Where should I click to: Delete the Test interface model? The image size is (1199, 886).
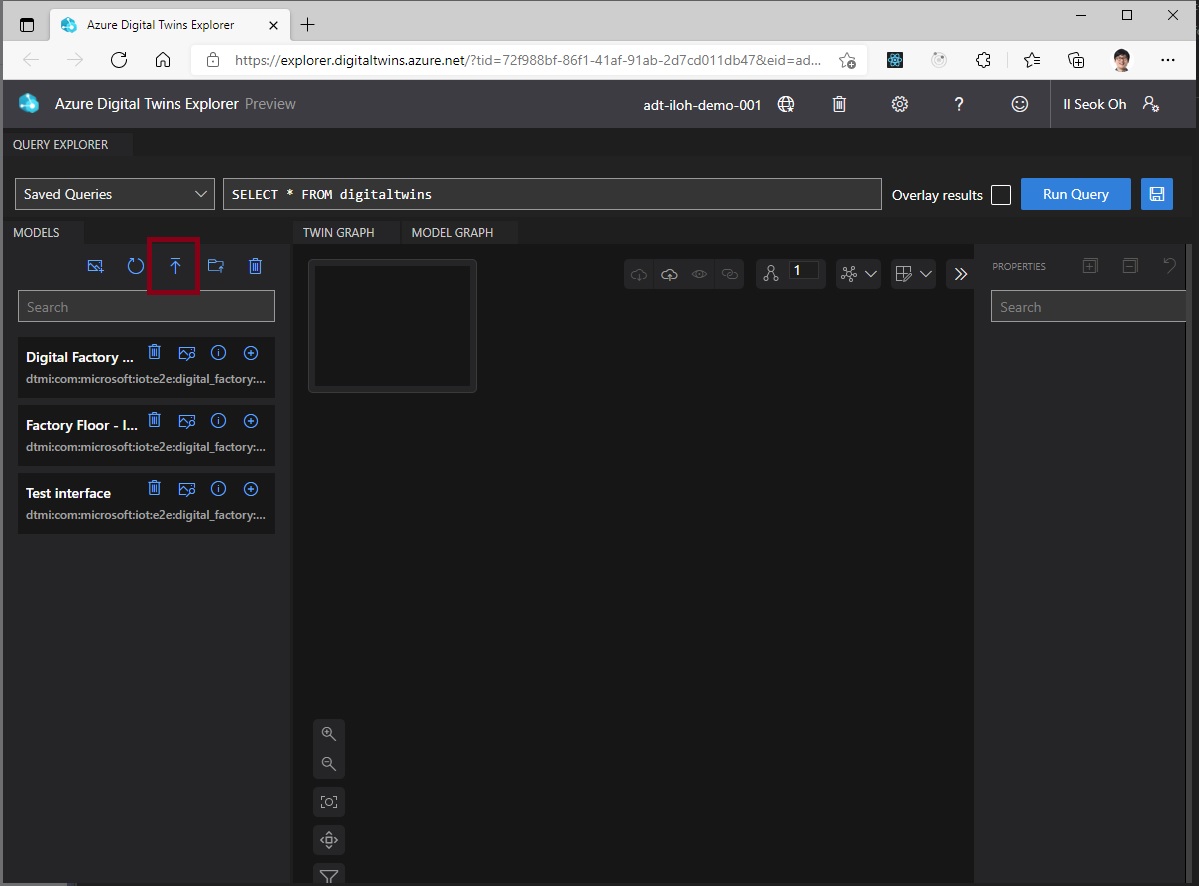pyautogui.click(x=154, y=488)
